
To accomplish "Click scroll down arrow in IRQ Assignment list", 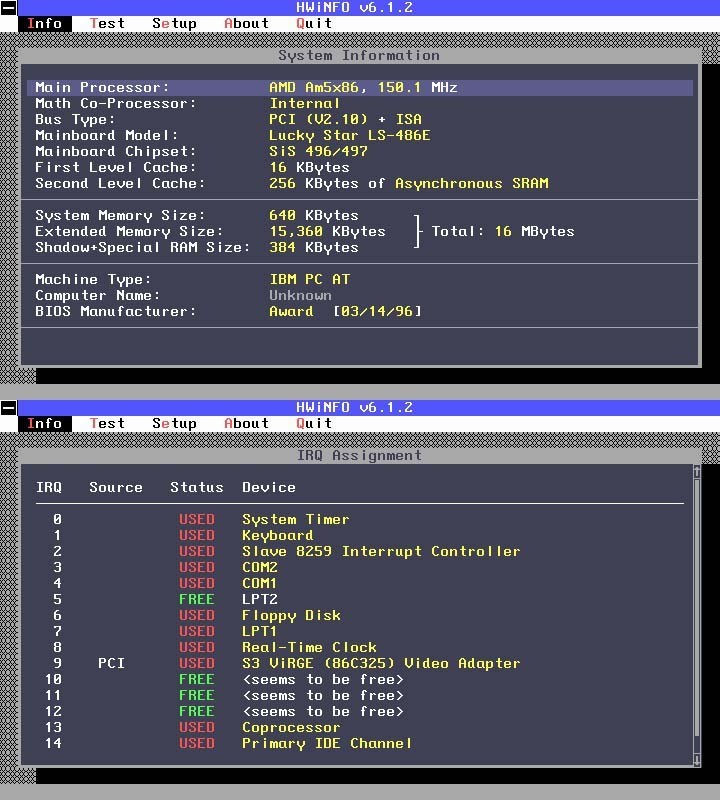I will click(697, 759).
